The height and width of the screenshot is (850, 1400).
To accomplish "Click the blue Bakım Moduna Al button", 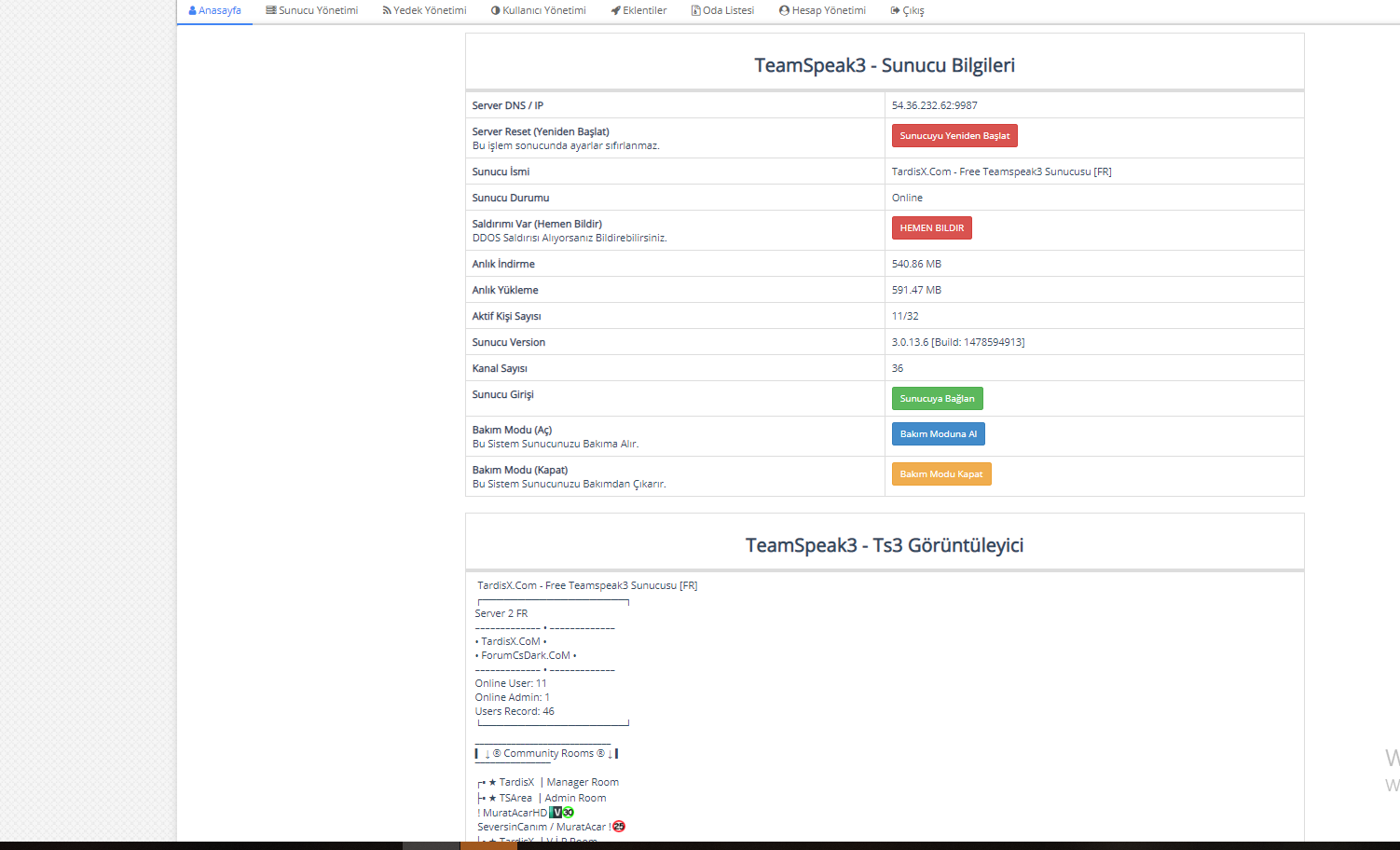I will (x=939, y=434).
